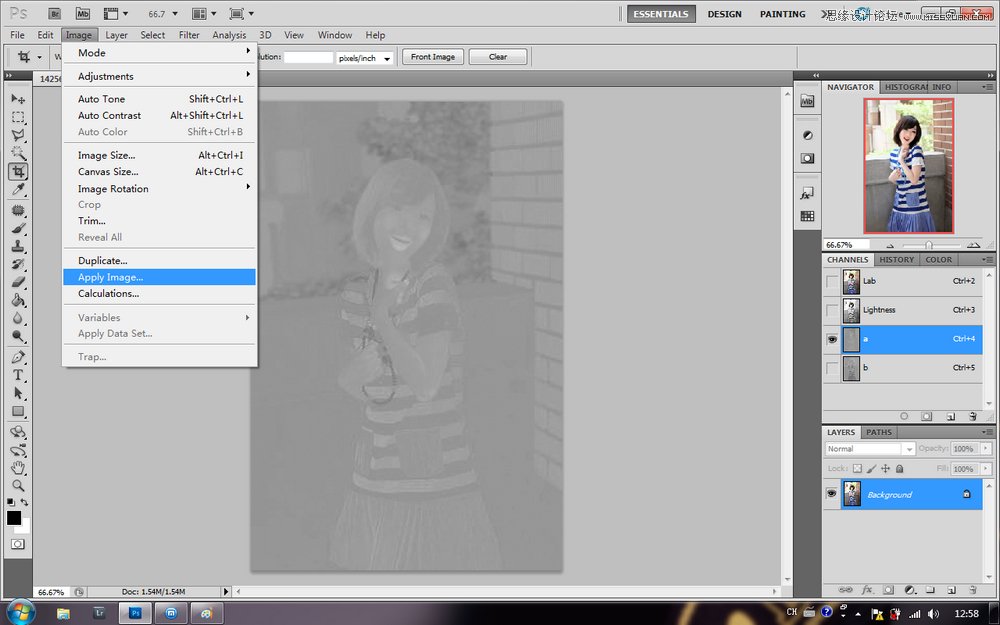This screenshot has height=625, width=1000.
Task: Click the Navigator zoom slider
Action: click(928, 245)
